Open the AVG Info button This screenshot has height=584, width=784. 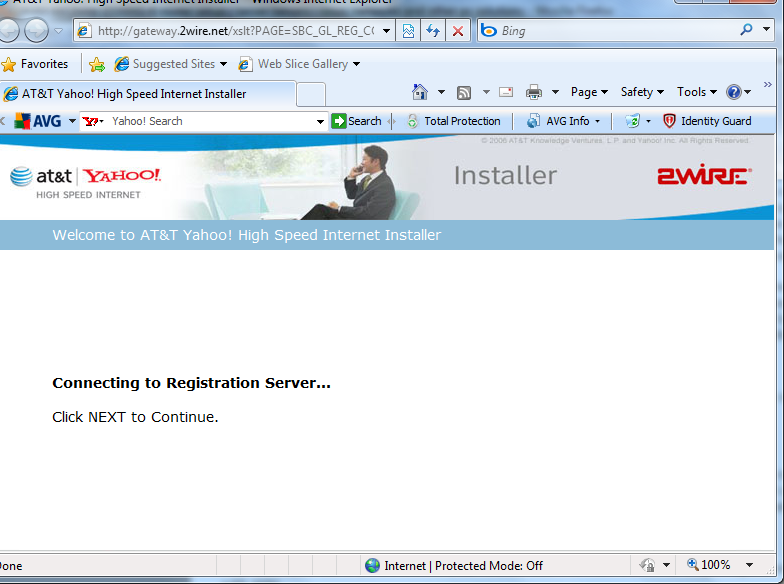pos(564,121)
